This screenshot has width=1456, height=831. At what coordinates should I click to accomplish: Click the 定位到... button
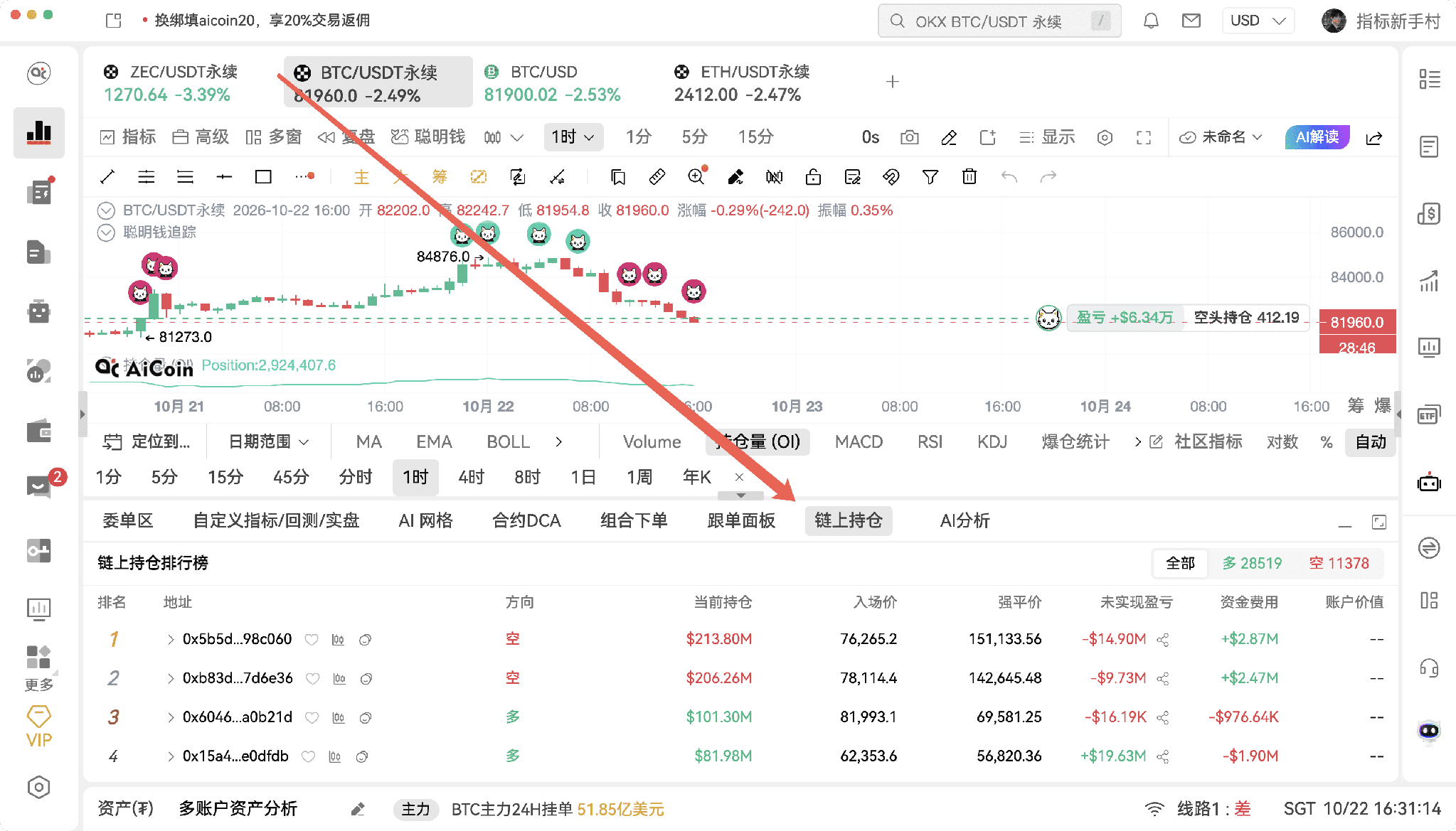tap(147, 442)
